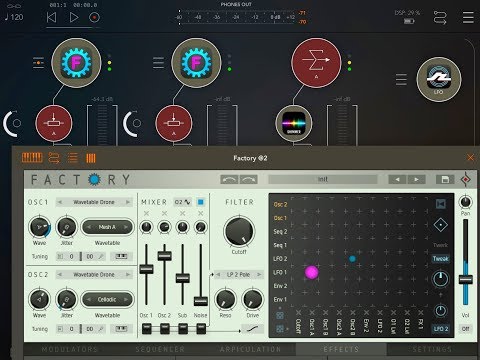
Task: Select next OSC 2 type after Wavetable Drone
Action: pyautogui.click(x=128, y=275)
